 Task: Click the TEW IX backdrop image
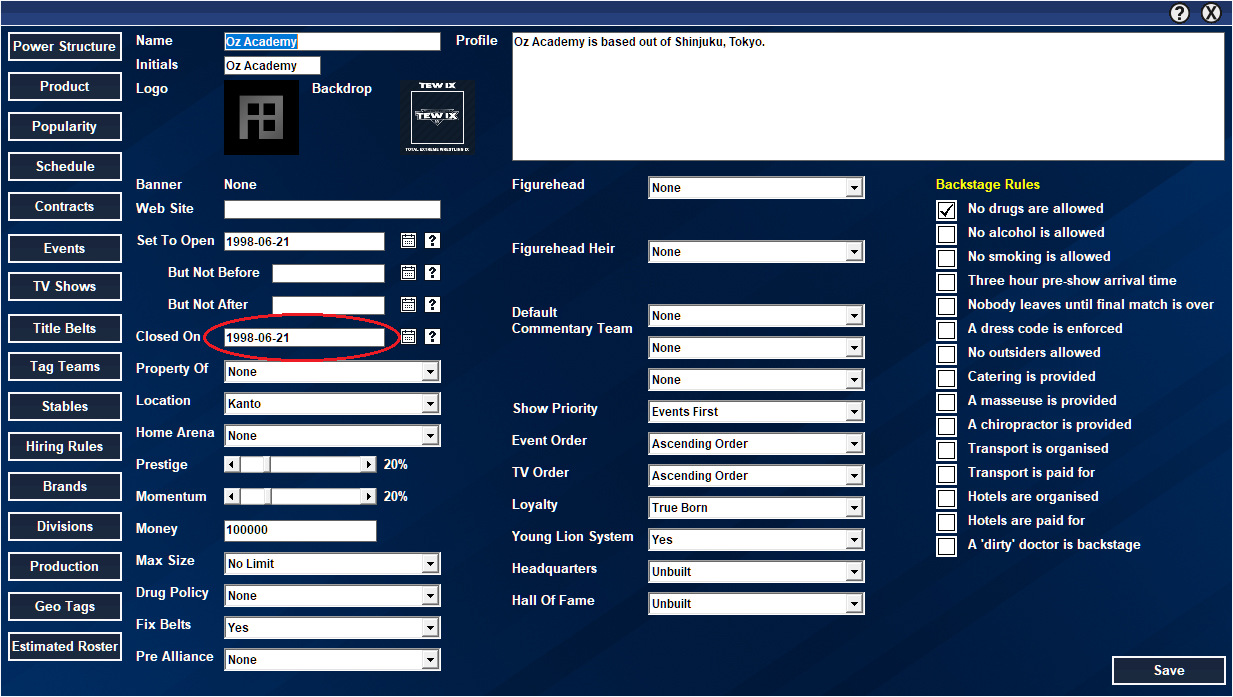point(437,117)
